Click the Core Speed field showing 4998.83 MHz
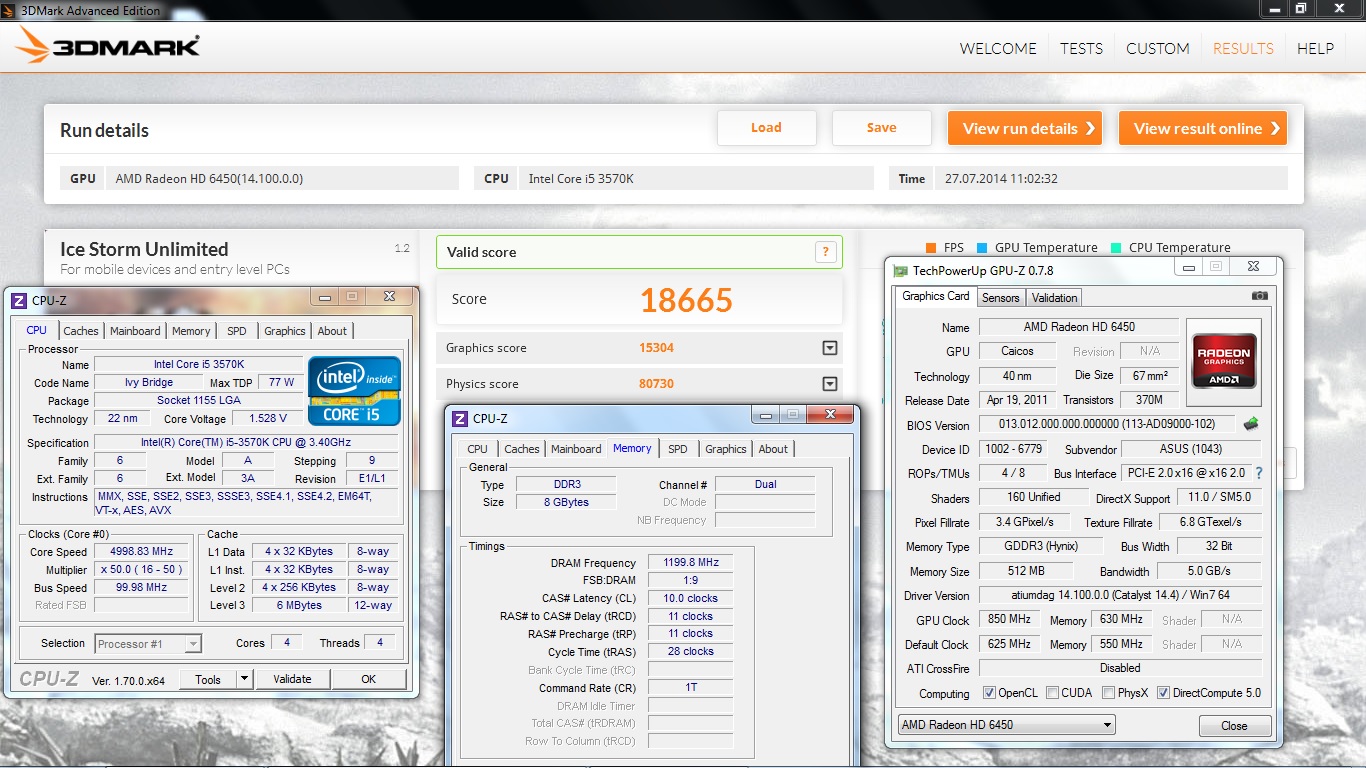The width and height of the screenshot is (1366, 768). (x=142, y=552)
